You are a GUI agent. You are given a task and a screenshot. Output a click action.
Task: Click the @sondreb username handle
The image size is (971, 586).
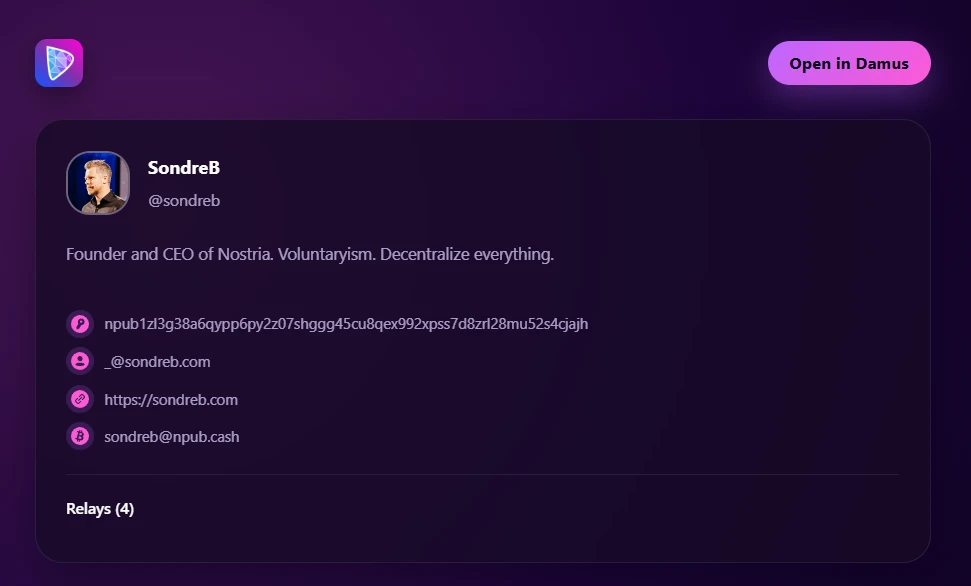point(183,201)
